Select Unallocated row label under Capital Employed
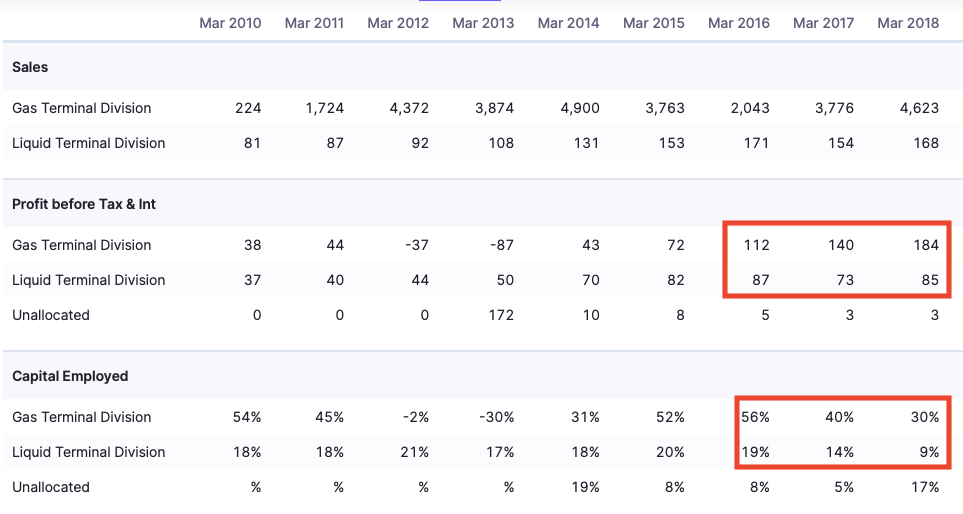 coord(51,487)
